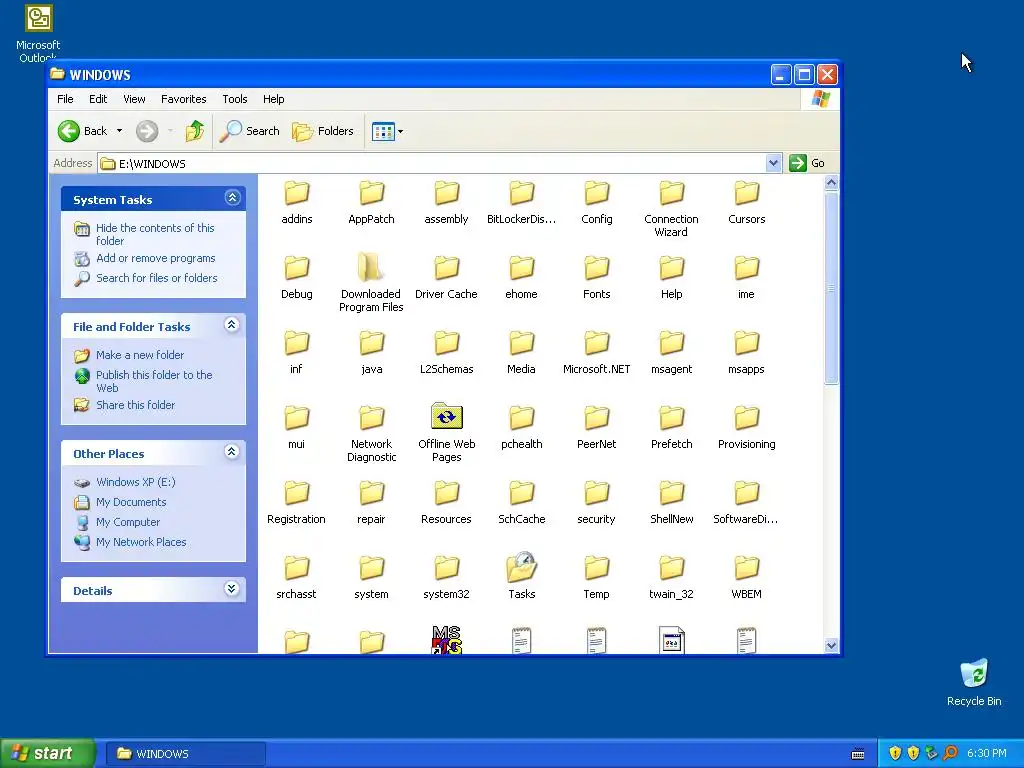Click the first yellow security shield tray icon
This screenshot has height=768, width=1024.
click(895, 753)
